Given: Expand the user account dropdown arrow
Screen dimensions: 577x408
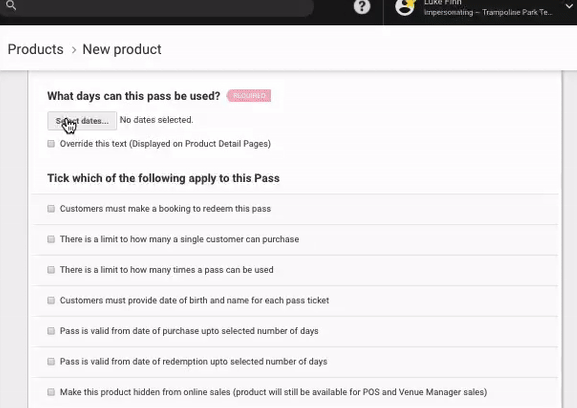Looking at the screenshot, I should 569,6.
